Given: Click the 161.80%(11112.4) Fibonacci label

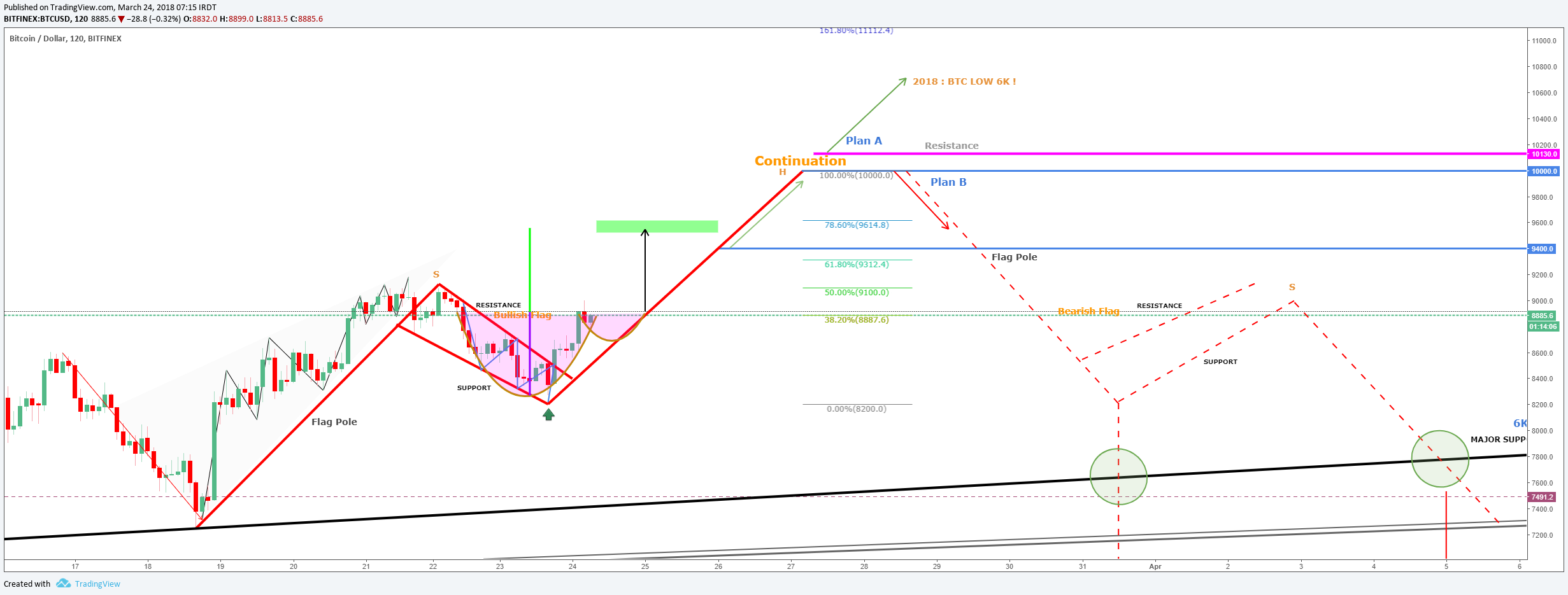Looking at the screenshot, I should click(856, 31).
